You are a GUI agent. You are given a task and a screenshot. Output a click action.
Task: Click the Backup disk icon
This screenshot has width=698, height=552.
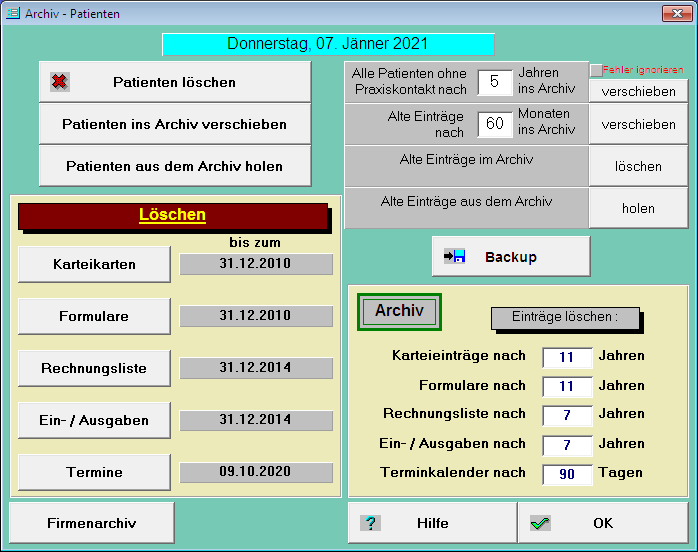coord(455,257)
